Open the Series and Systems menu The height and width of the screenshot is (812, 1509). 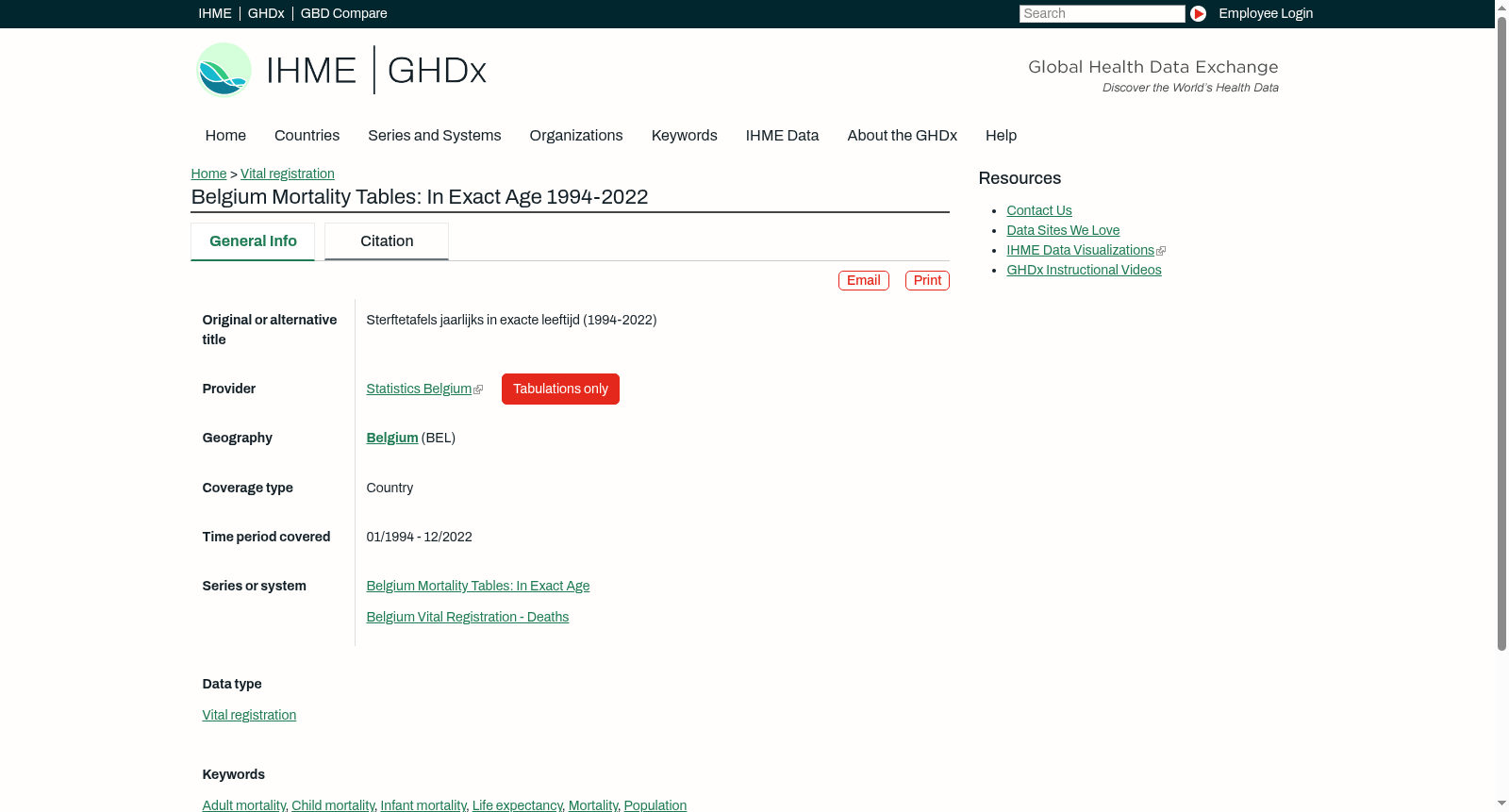coord(435,136)
